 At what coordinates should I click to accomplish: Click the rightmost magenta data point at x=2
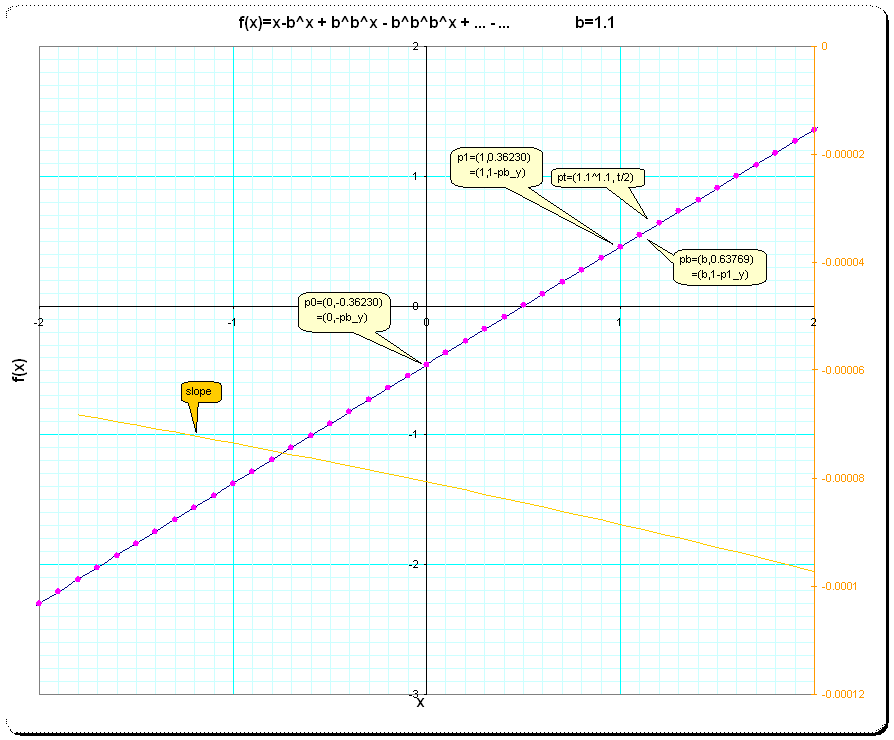click(x=814, y=130)
